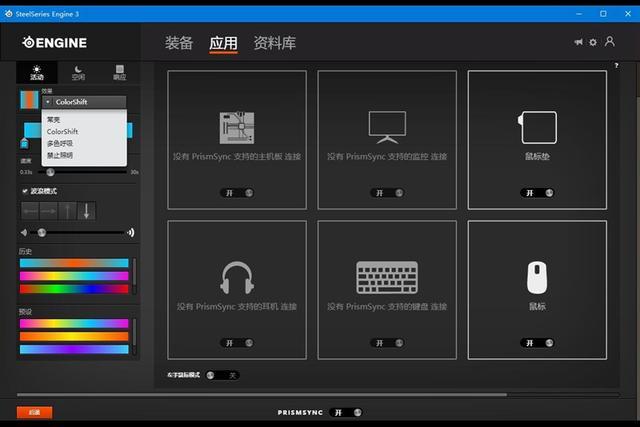This screenshot has height=427, width=640.
Task: Switch to the 应用 tab
Action: [x=223, y=43]
